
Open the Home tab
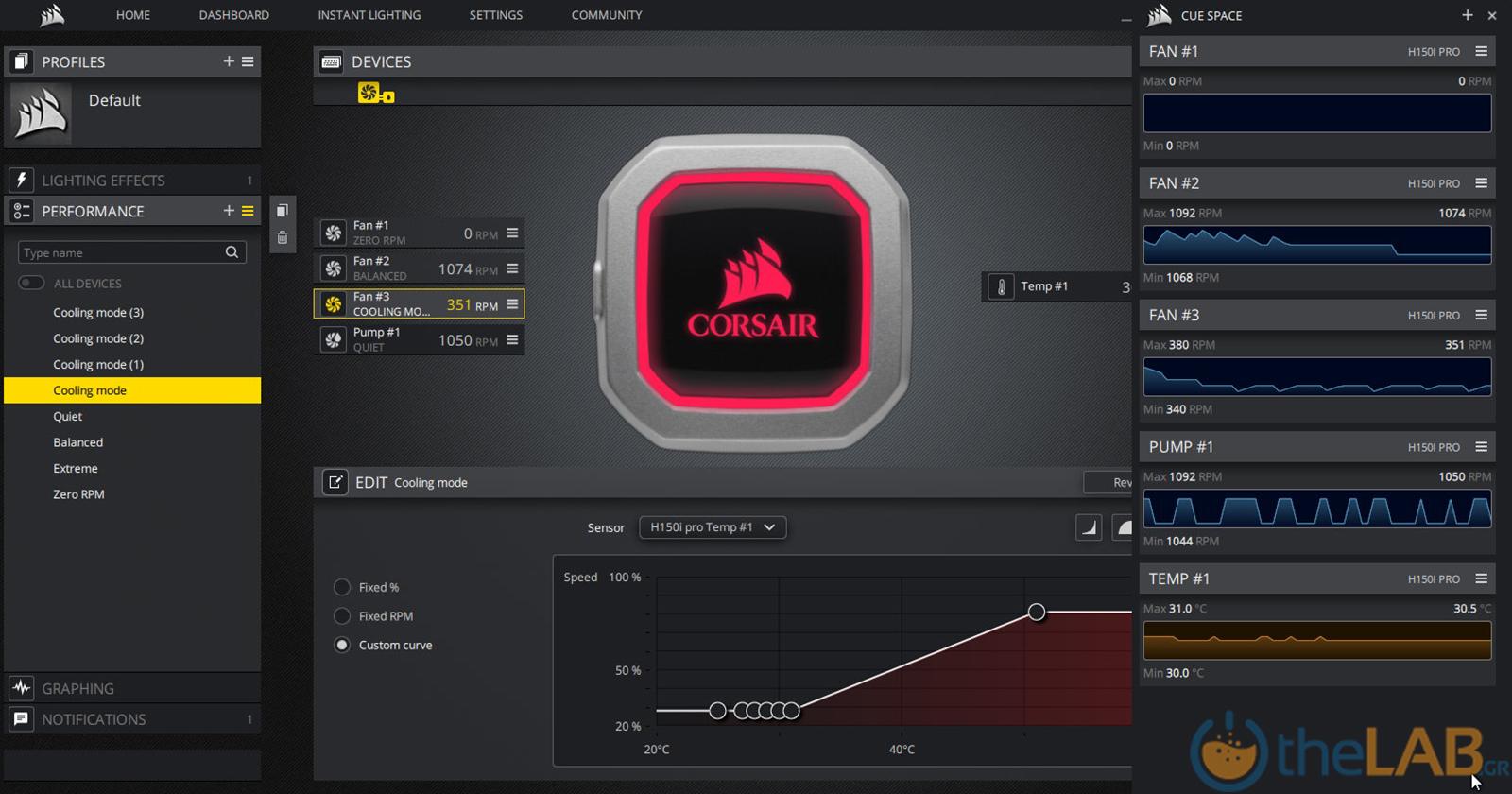(133, 15)
